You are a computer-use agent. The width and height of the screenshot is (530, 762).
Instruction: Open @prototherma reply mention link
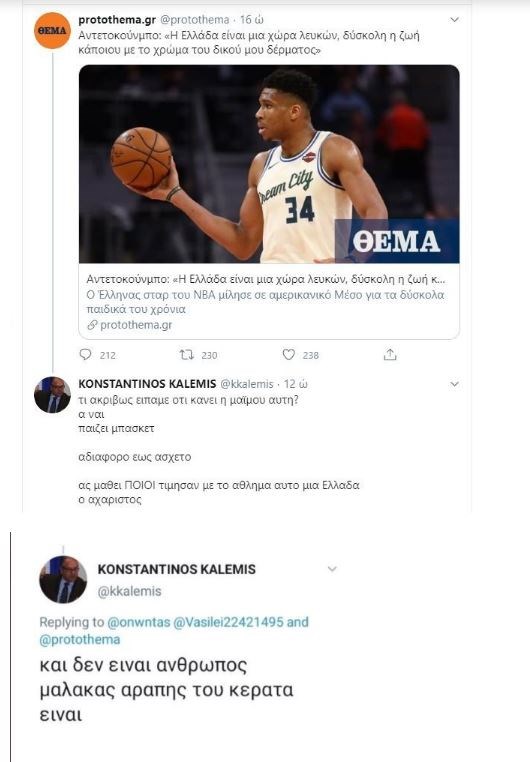point(80,640)
